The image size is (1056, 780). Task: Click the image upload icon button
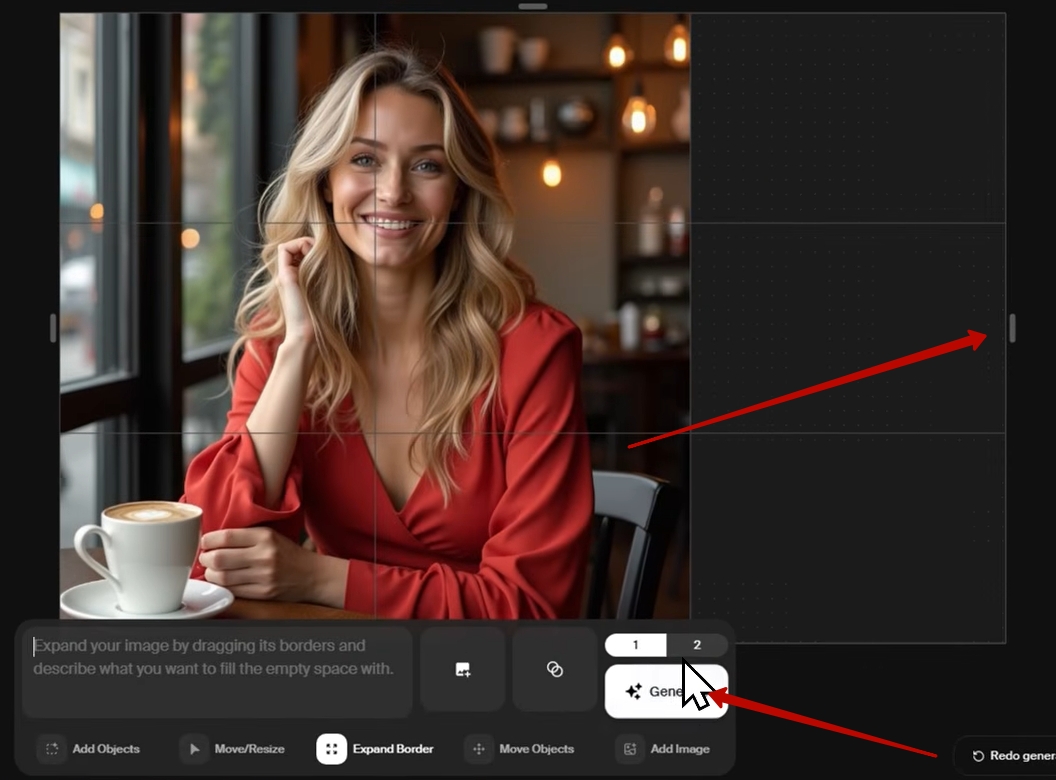point(462,670)
